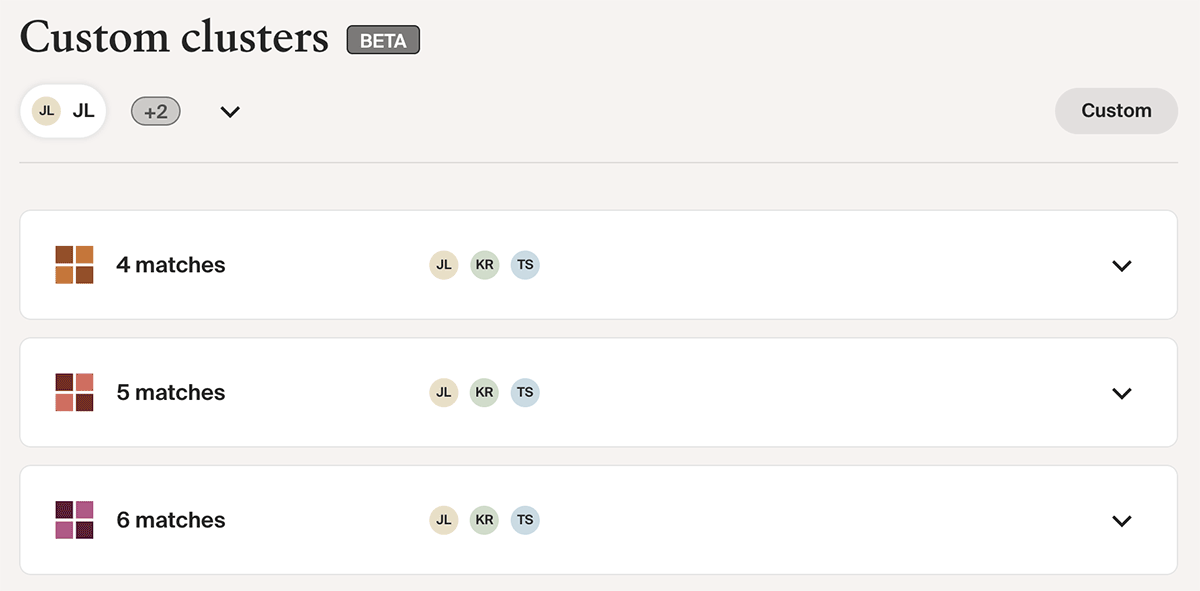Click the +2 pill to show more members
This screenshot has height=591, width=1200.
(x=155, y=111)
